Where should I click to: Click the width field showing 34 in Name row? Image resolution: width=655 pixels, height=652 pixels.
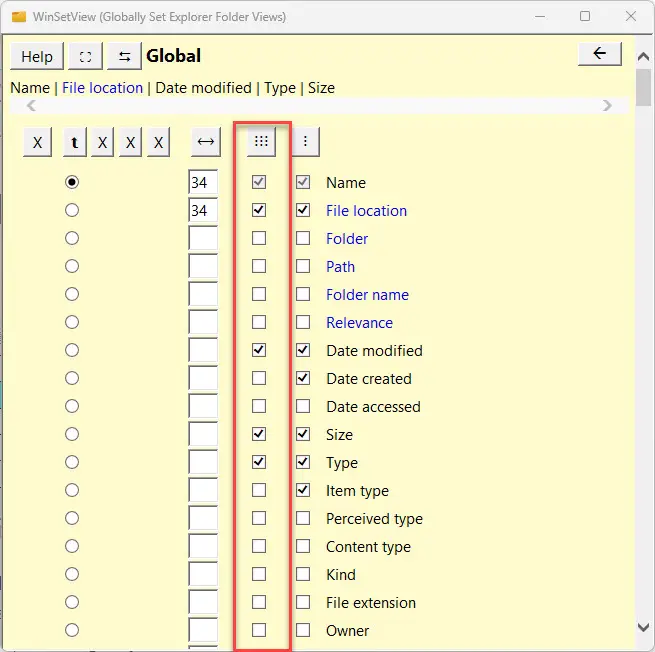(203, 182)
